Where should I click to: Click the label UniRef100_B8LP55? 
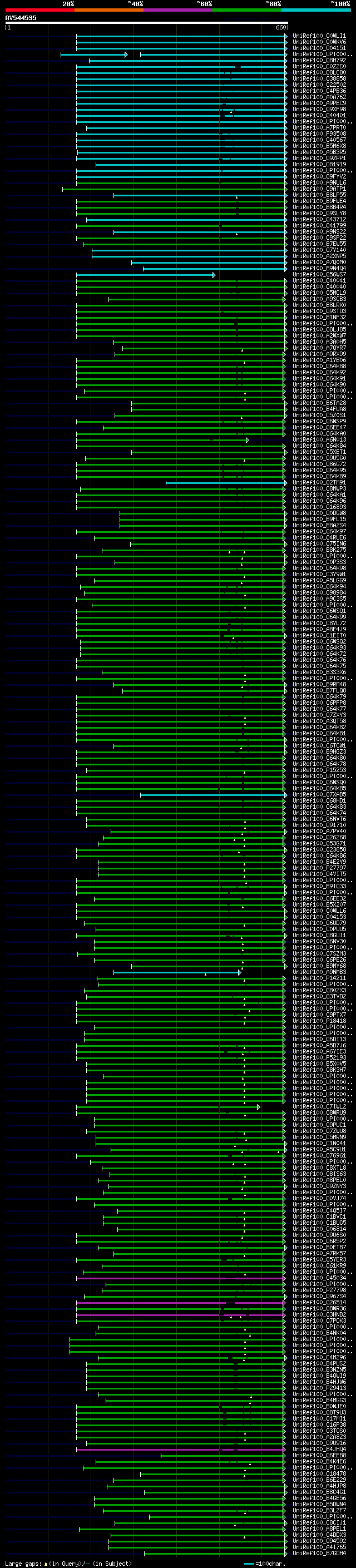tap(319, 195)
